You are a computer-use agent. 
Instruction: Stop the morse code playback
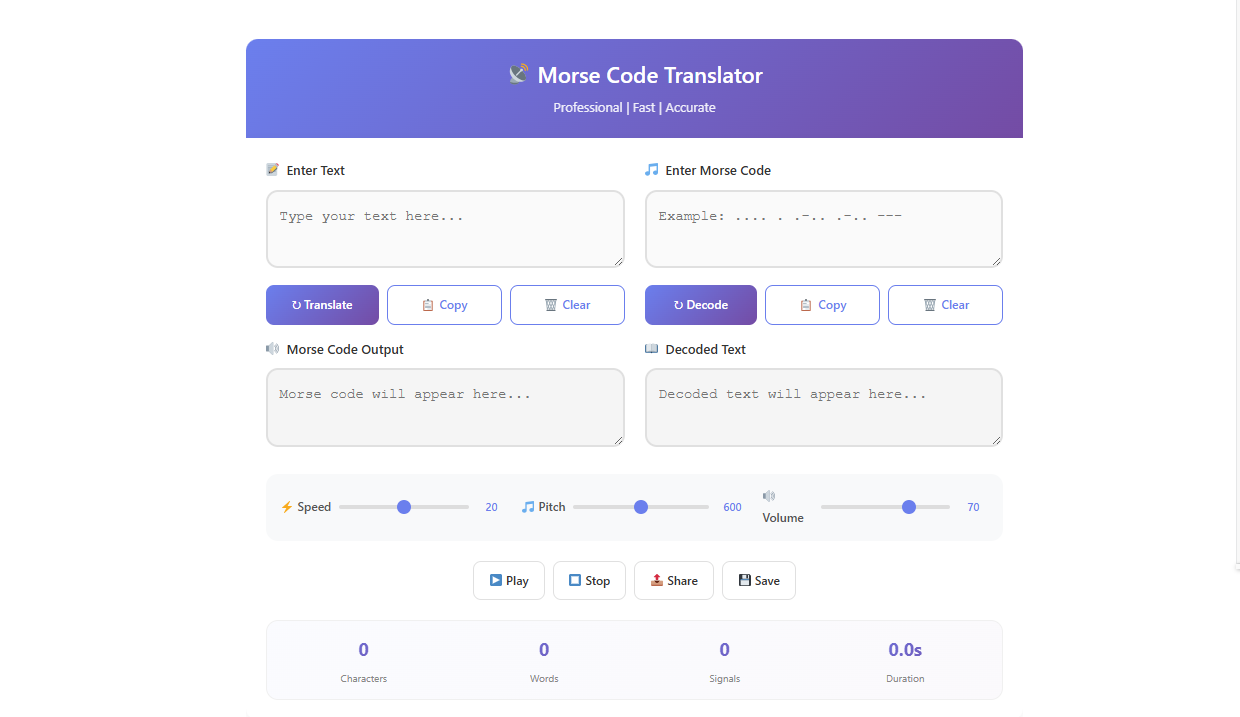coord(589,580)
